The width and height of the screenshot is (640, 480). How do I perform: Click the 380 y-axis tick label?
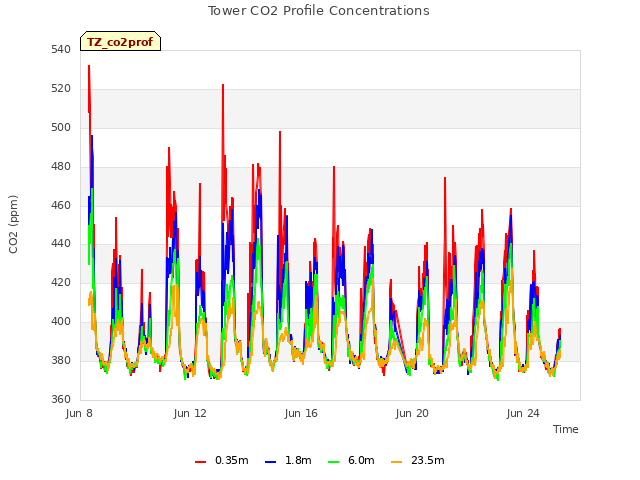(61, 360)
